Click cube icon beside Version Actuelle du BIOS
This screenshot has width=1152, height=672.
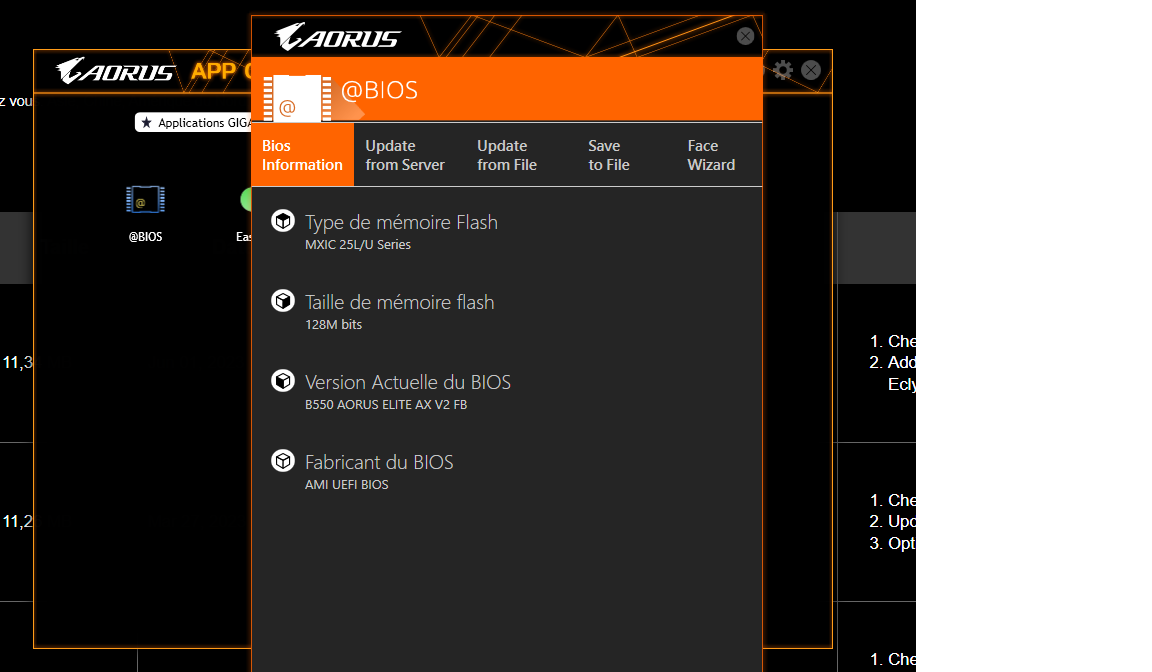click(283, 380)
